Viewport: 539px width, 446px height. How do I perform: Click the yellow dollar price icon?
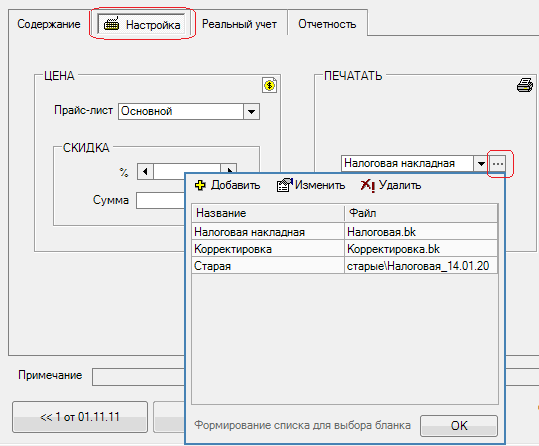pos(270,85)
